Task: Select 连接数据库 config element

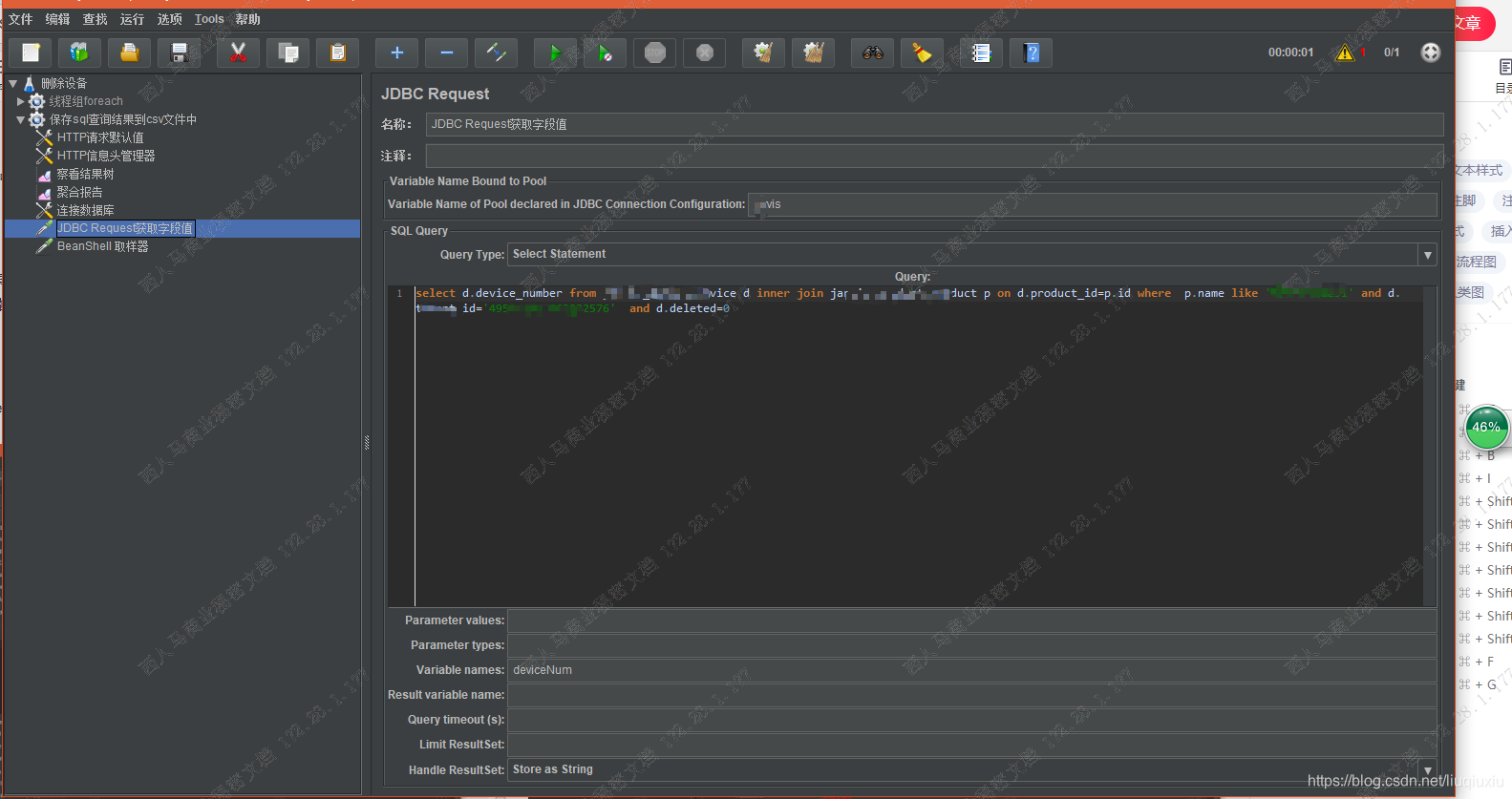Action: point(85,210)
